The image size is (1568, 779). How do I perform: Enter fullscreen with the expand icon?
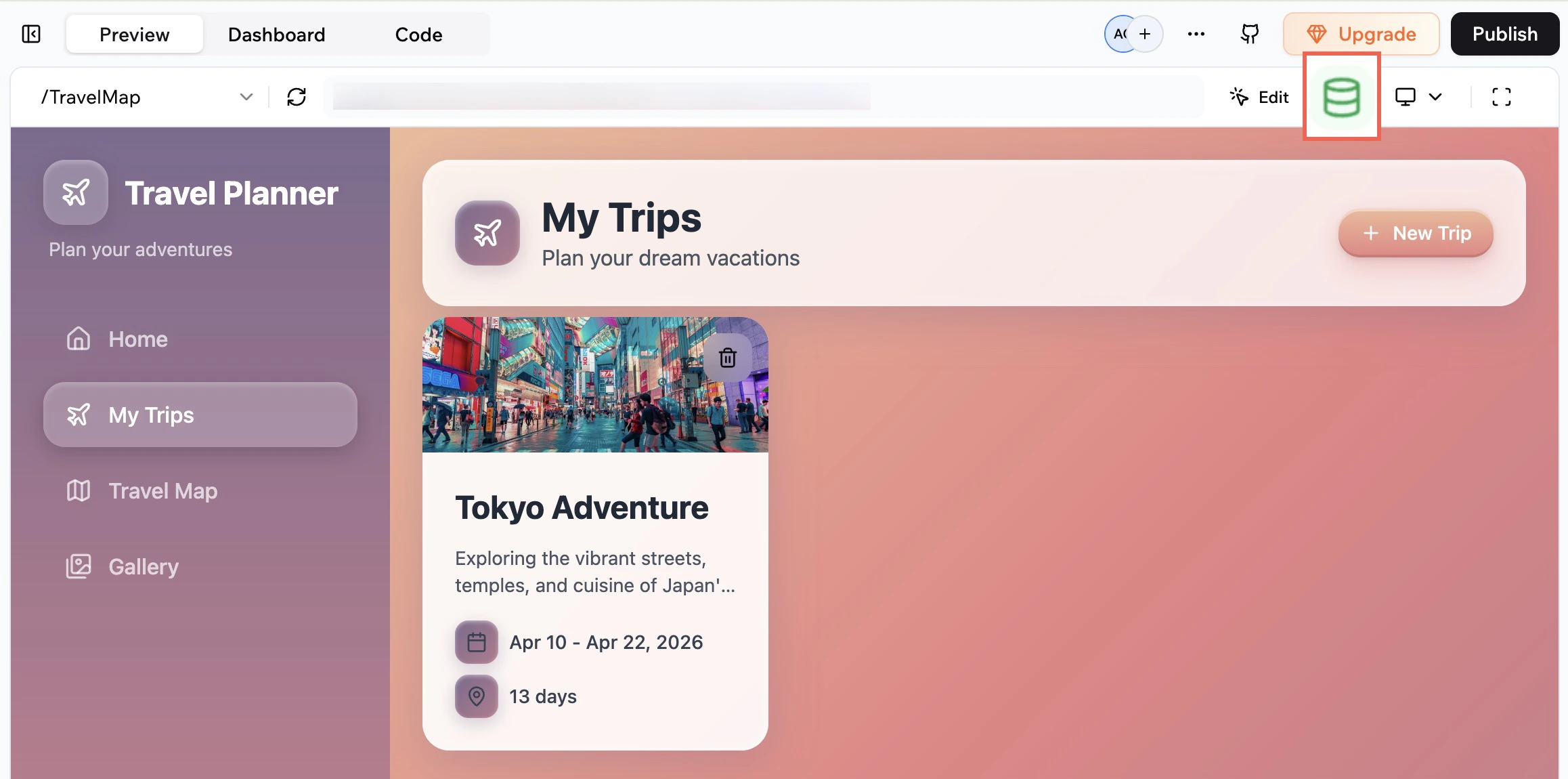click(x=1501, y=97)
